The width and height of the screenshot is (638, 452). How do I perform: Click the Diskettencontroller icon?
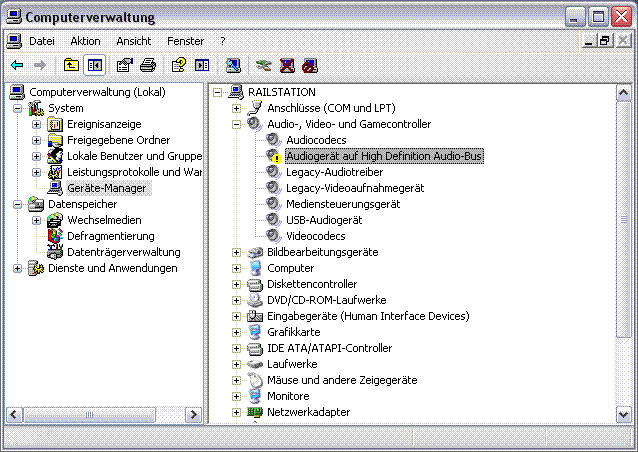pyautogui.click(x=255, y=284)
